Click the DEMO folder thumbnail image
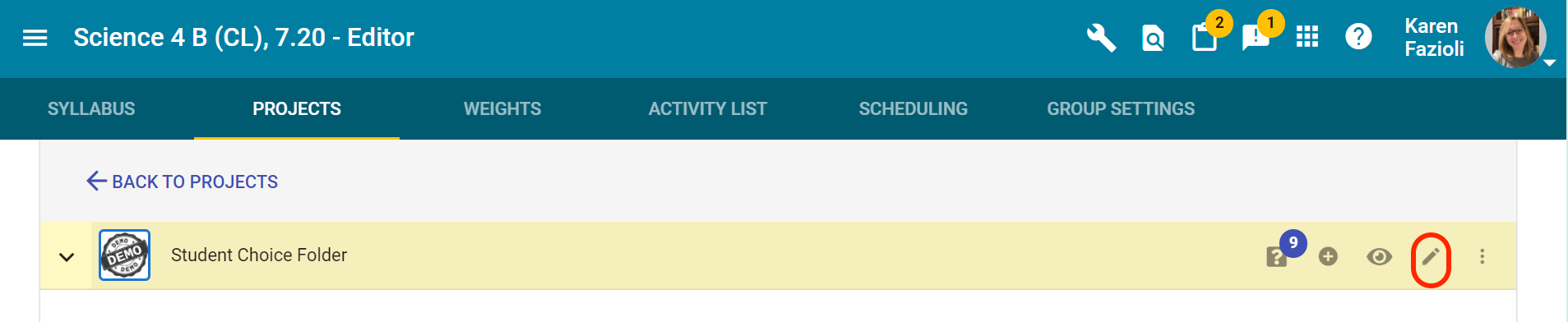This screenshot has width=1568, height=322. tap(124, 255)
